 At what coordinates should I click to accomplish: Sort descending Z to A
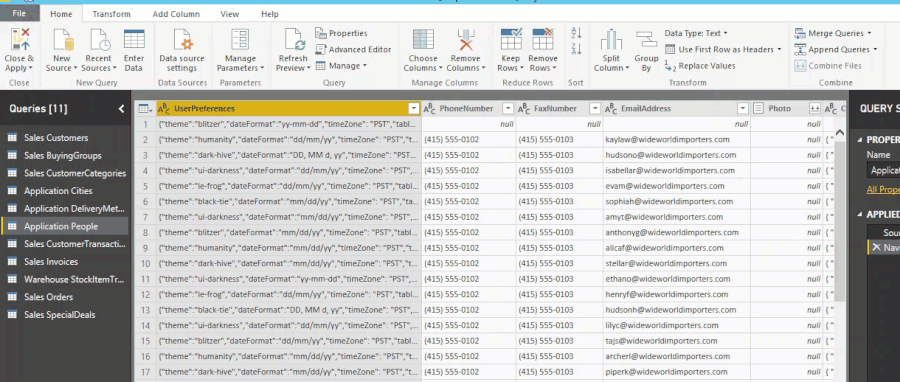[576, 49]
